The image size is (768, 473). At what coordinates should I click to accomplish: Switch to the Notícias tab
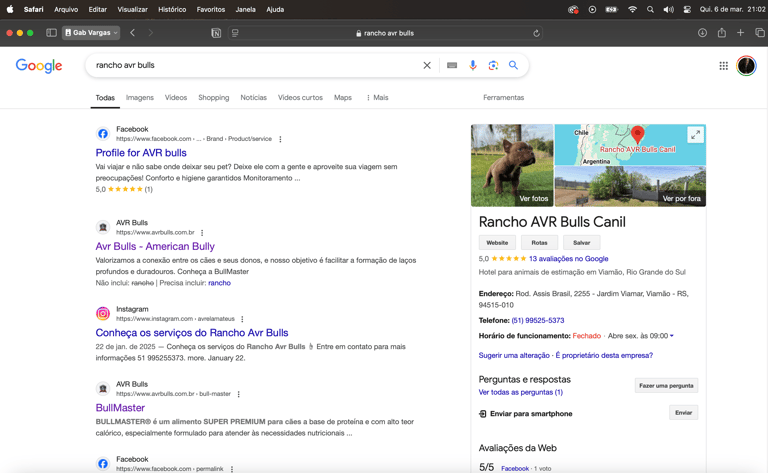tap(253, 97)
